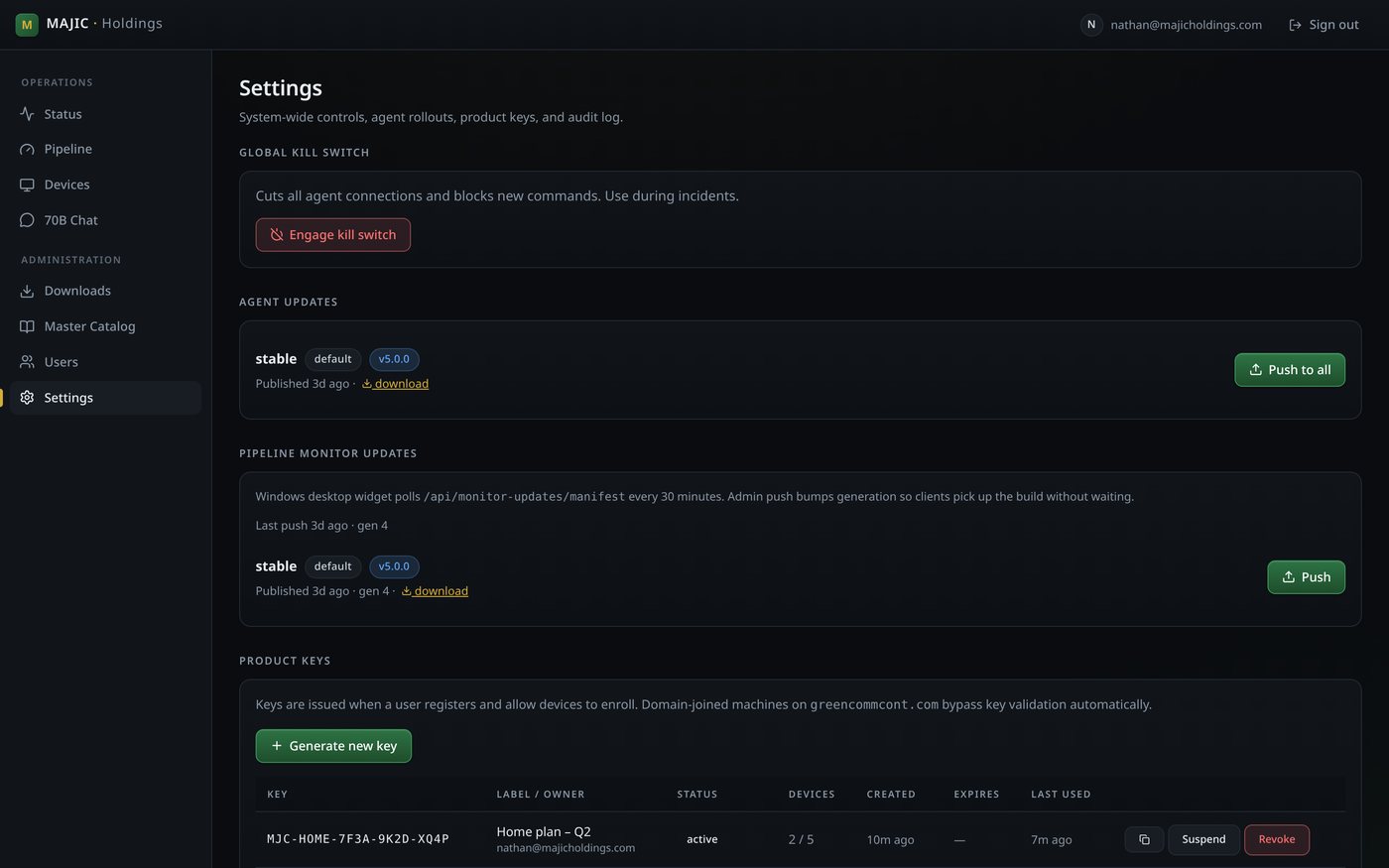
Task: Select Settings in the sidebar
Action: (105, 398)
